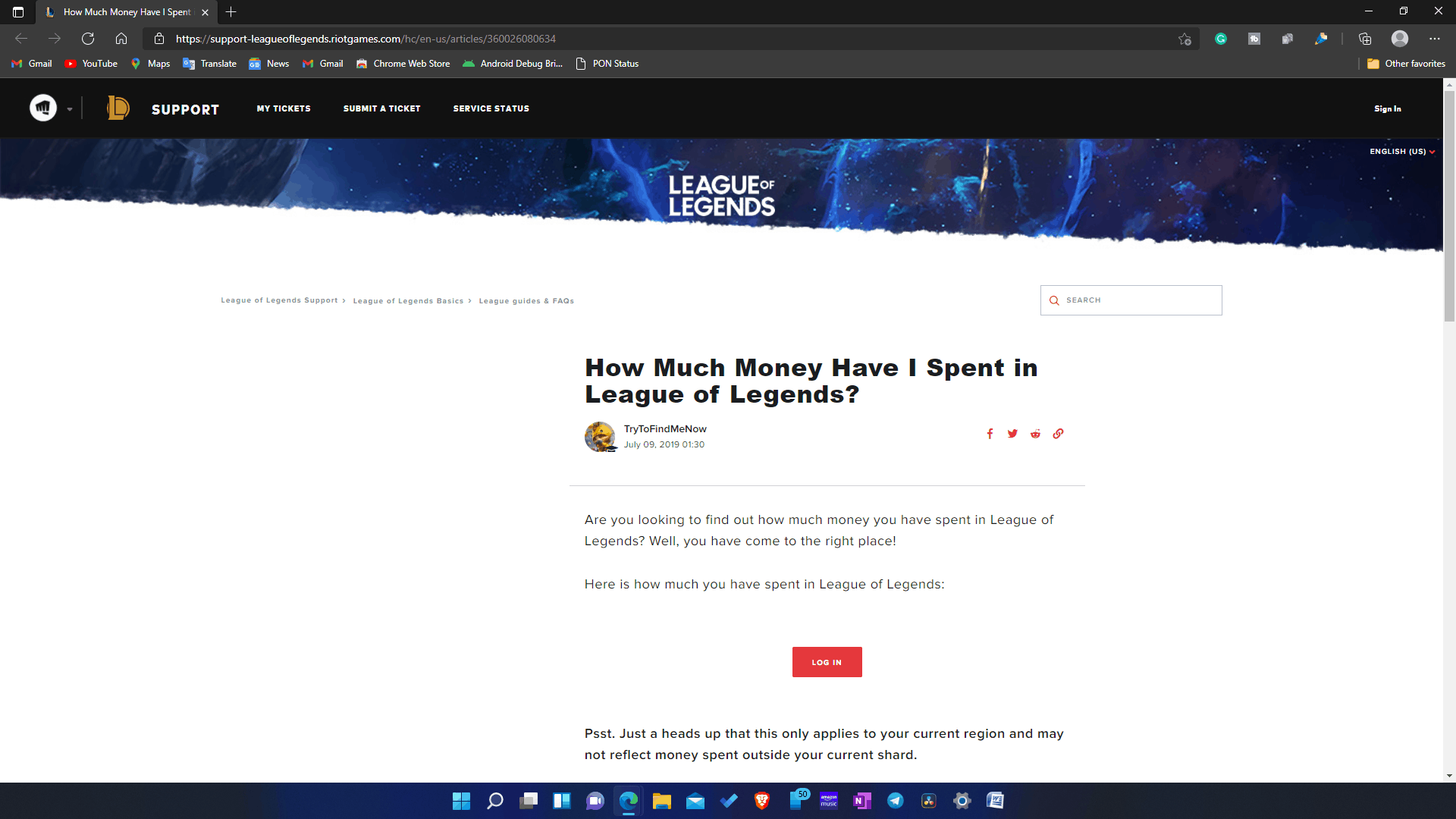The height and width of the screenshot is (819, 1456).
Task: Click the Reddit share icon
Action: pos(1035,433)
